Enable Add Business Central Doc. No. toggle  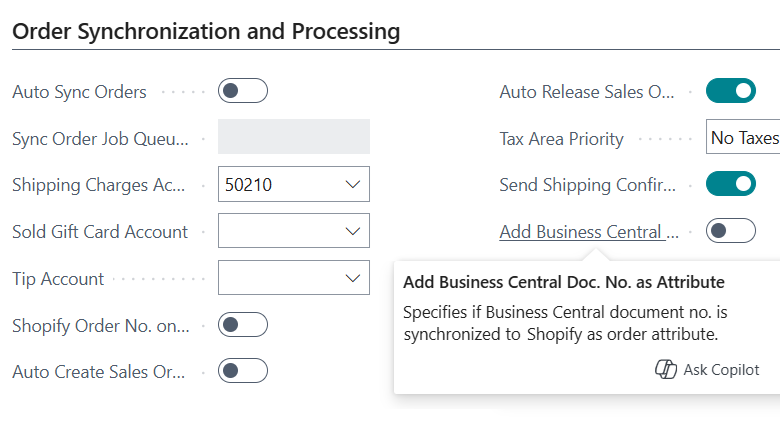[x=731, y=232]
